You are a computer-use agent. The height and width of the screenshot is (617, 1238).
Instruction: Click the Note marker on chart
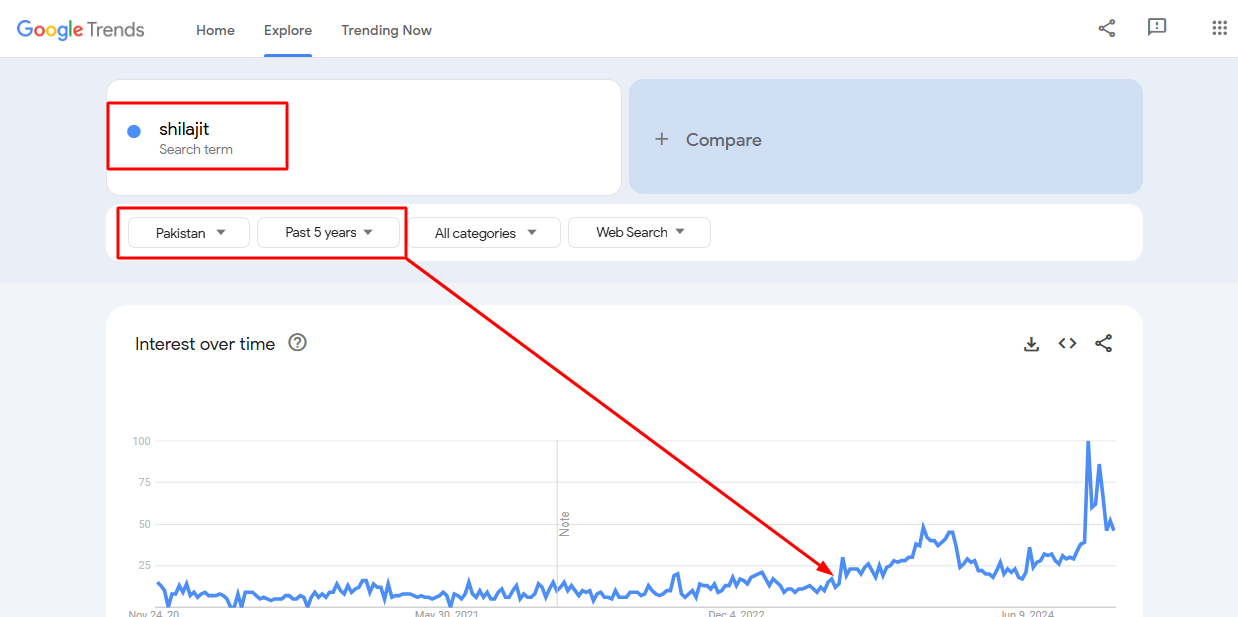coord(564,523)
